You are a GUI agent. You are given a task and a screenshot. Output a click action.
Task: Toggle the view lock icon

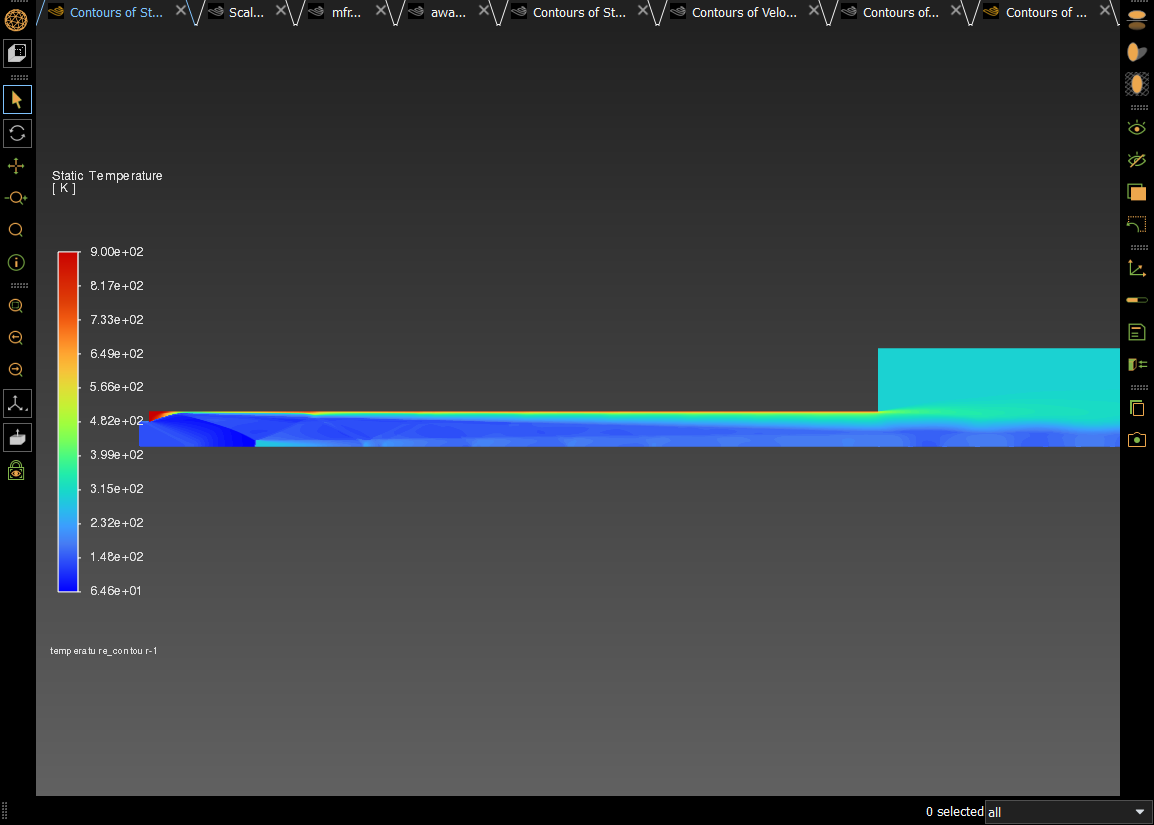coord(16,470)
